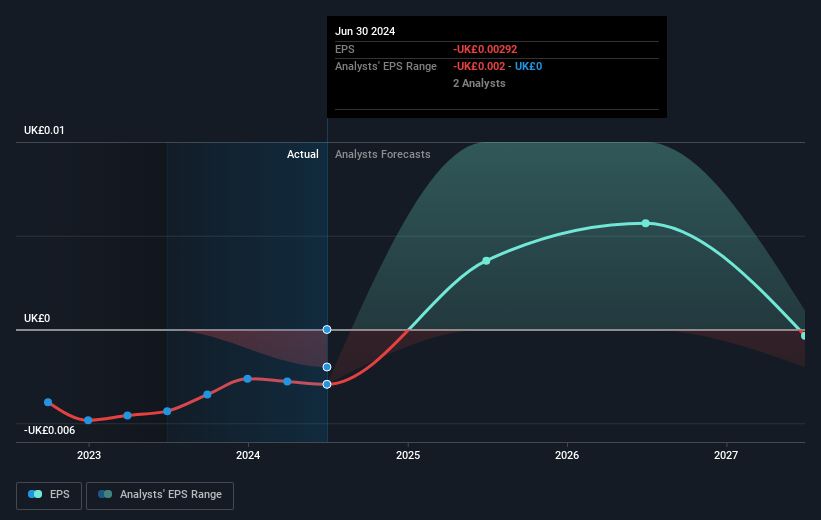Click the 2024 x-axis label
821x520 pixels.
coord(248,456)
